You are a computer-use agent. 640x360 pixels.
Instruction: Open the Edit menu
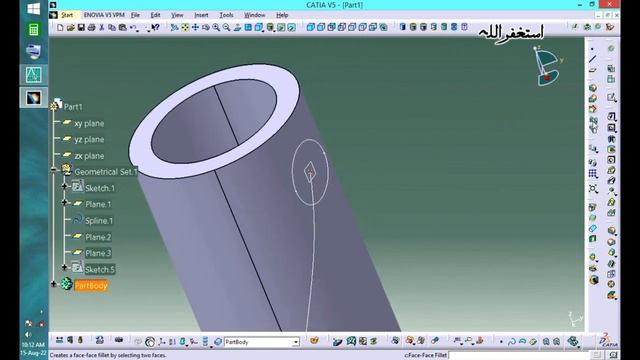pyautogui.click(x=155, y=15)
